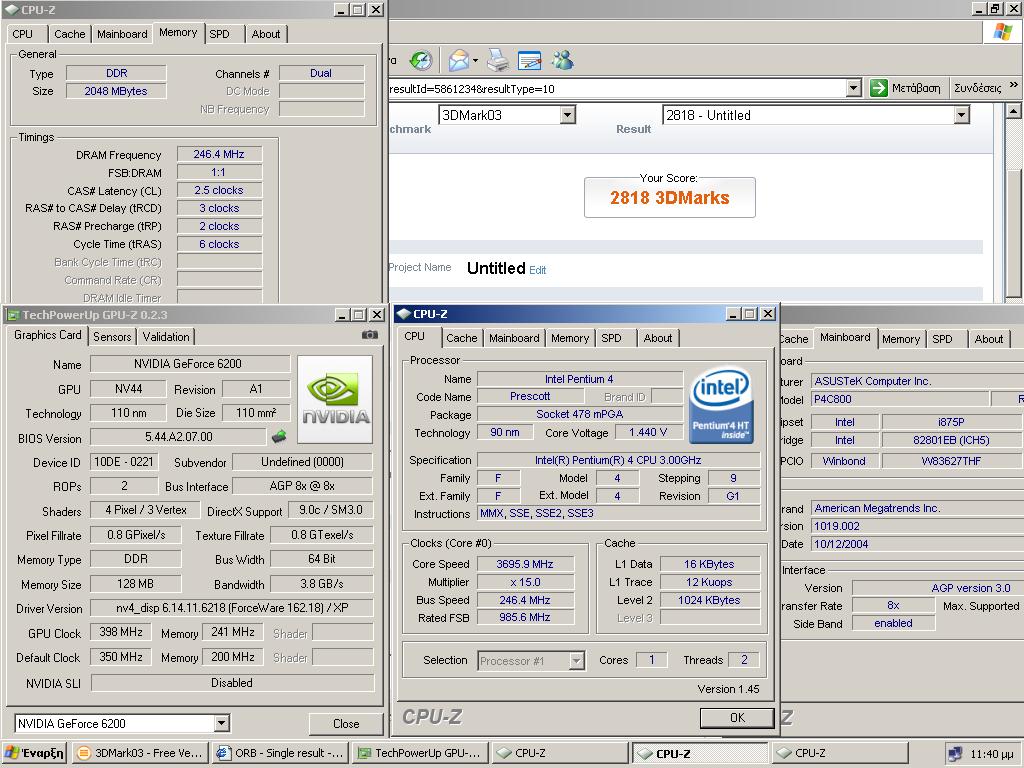This screenshot has height=768, width=1024.
Task: Click the green Go arrow icon beside the address bar
Action: pyautogui.click(x=879, y=88)
